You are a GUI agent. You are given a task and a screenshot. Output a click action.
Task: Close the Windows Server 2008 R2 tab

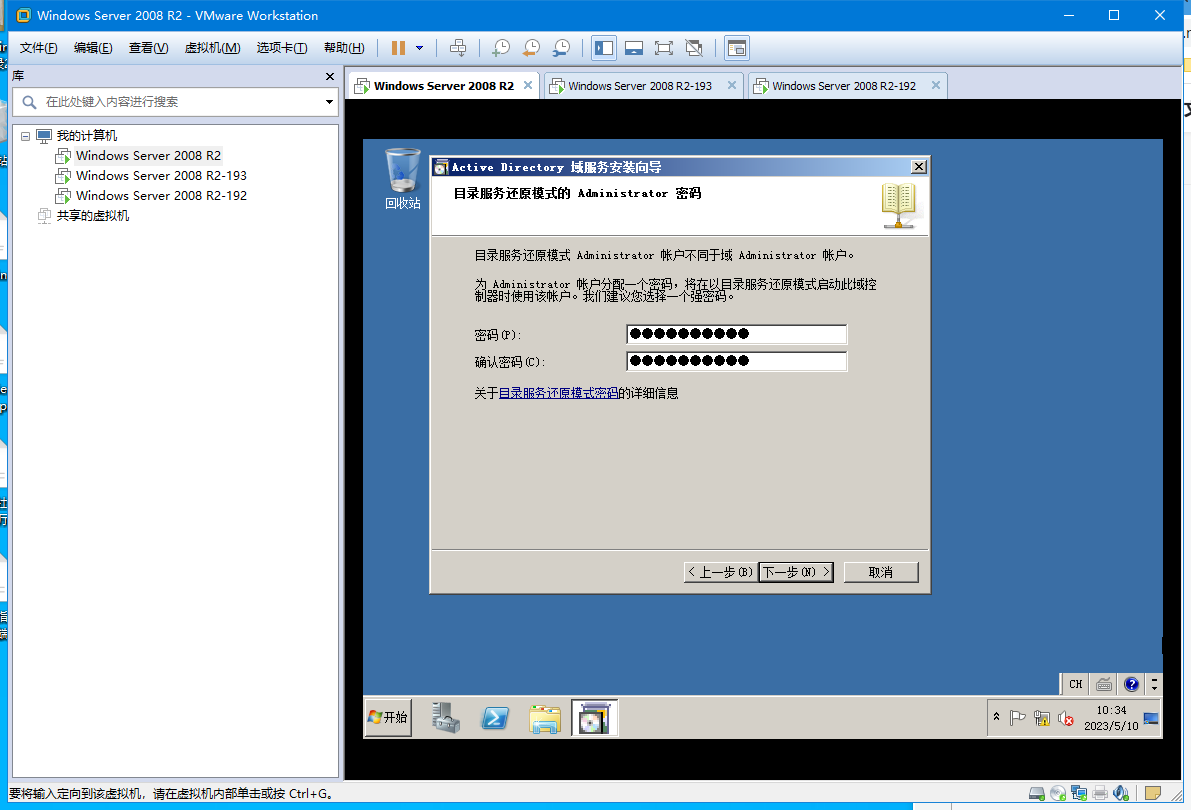528,85
